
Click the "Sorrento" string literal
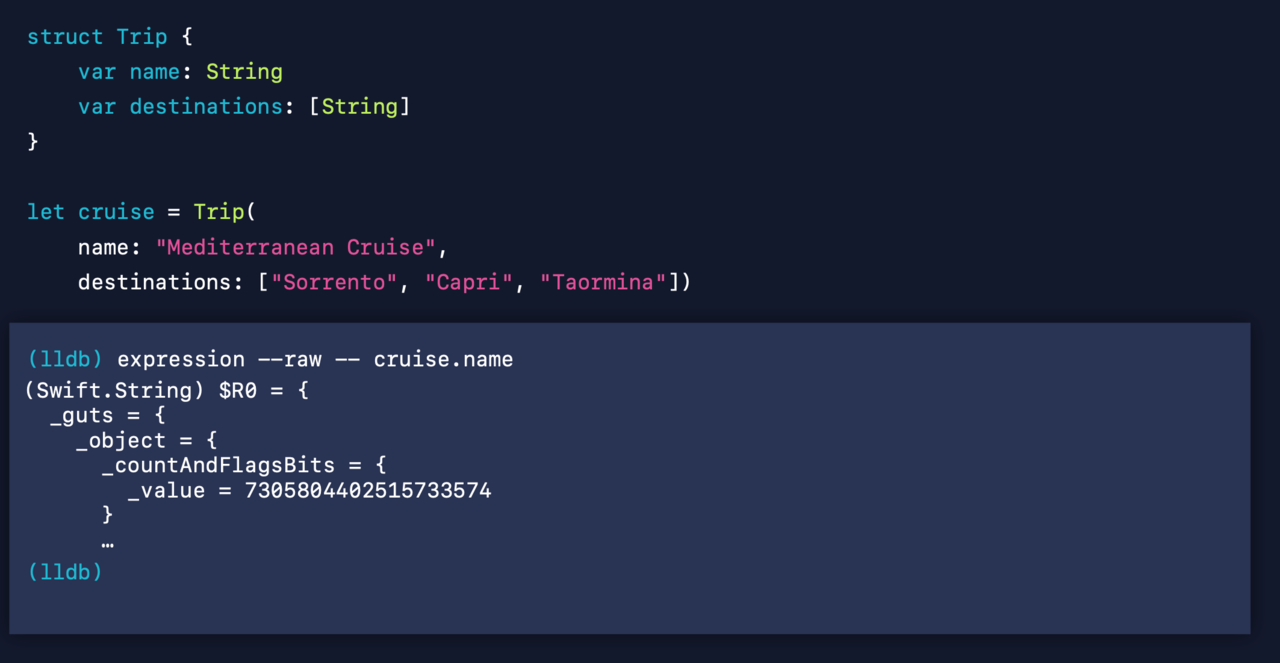click(334, 282)
